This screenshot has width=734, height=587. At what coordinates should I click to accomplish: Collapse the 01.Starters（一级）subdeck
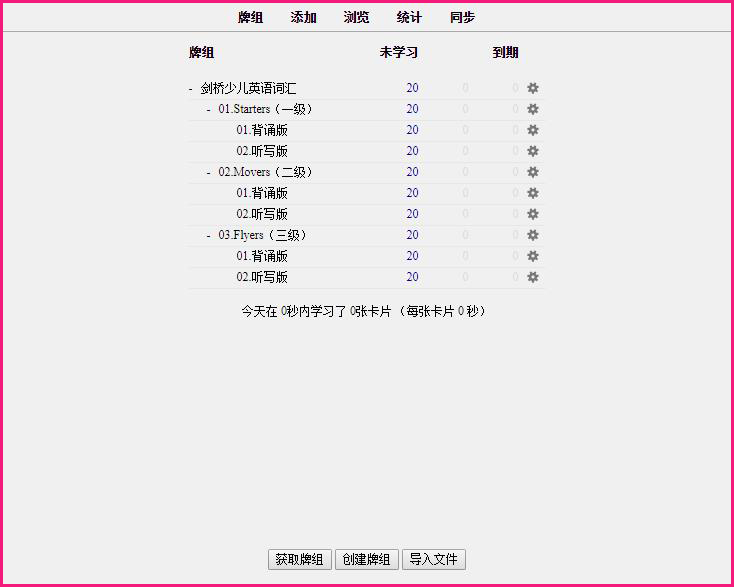pos(208,110)
